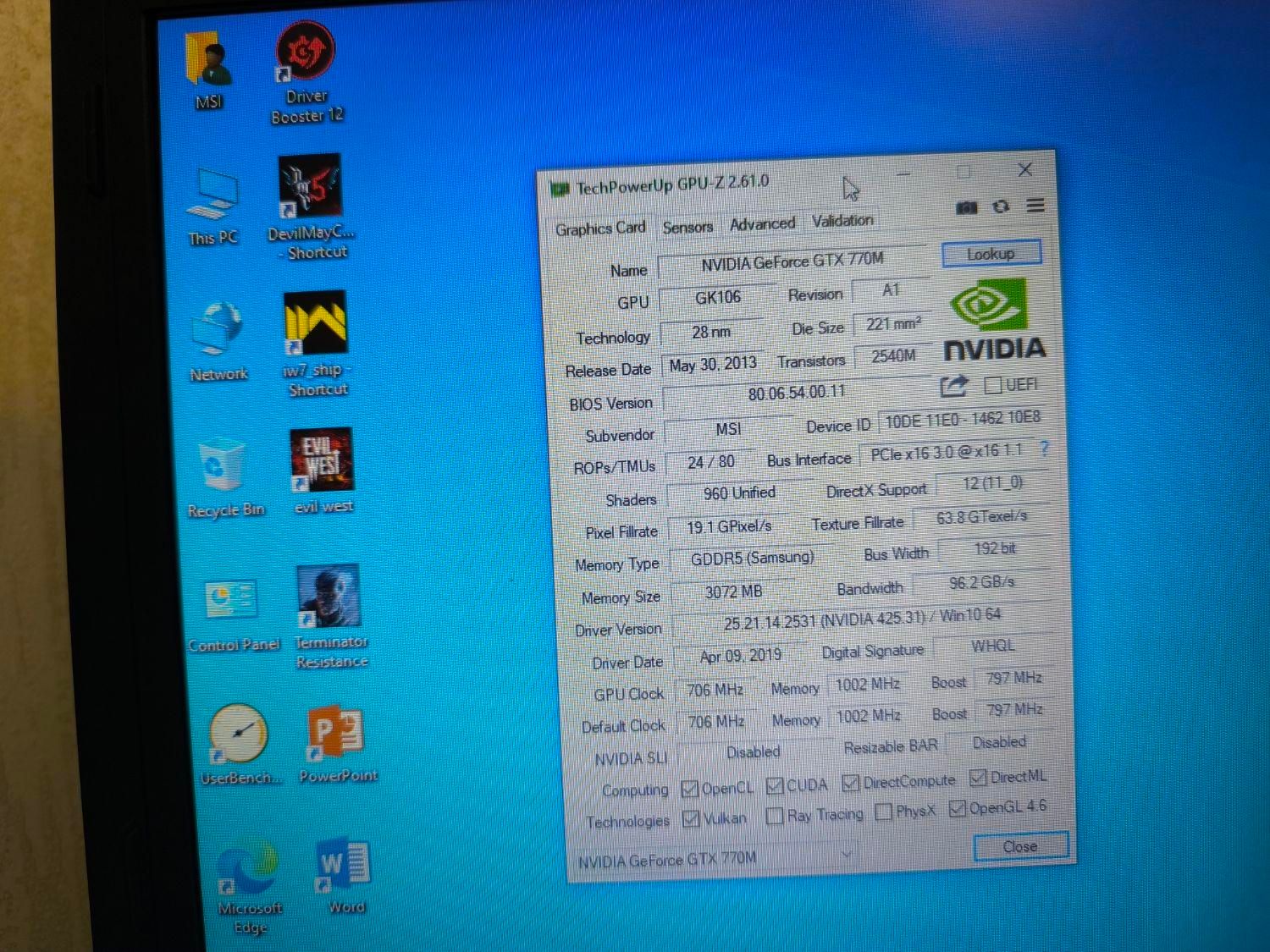Switch to the Validation tab

click(842, 221)
